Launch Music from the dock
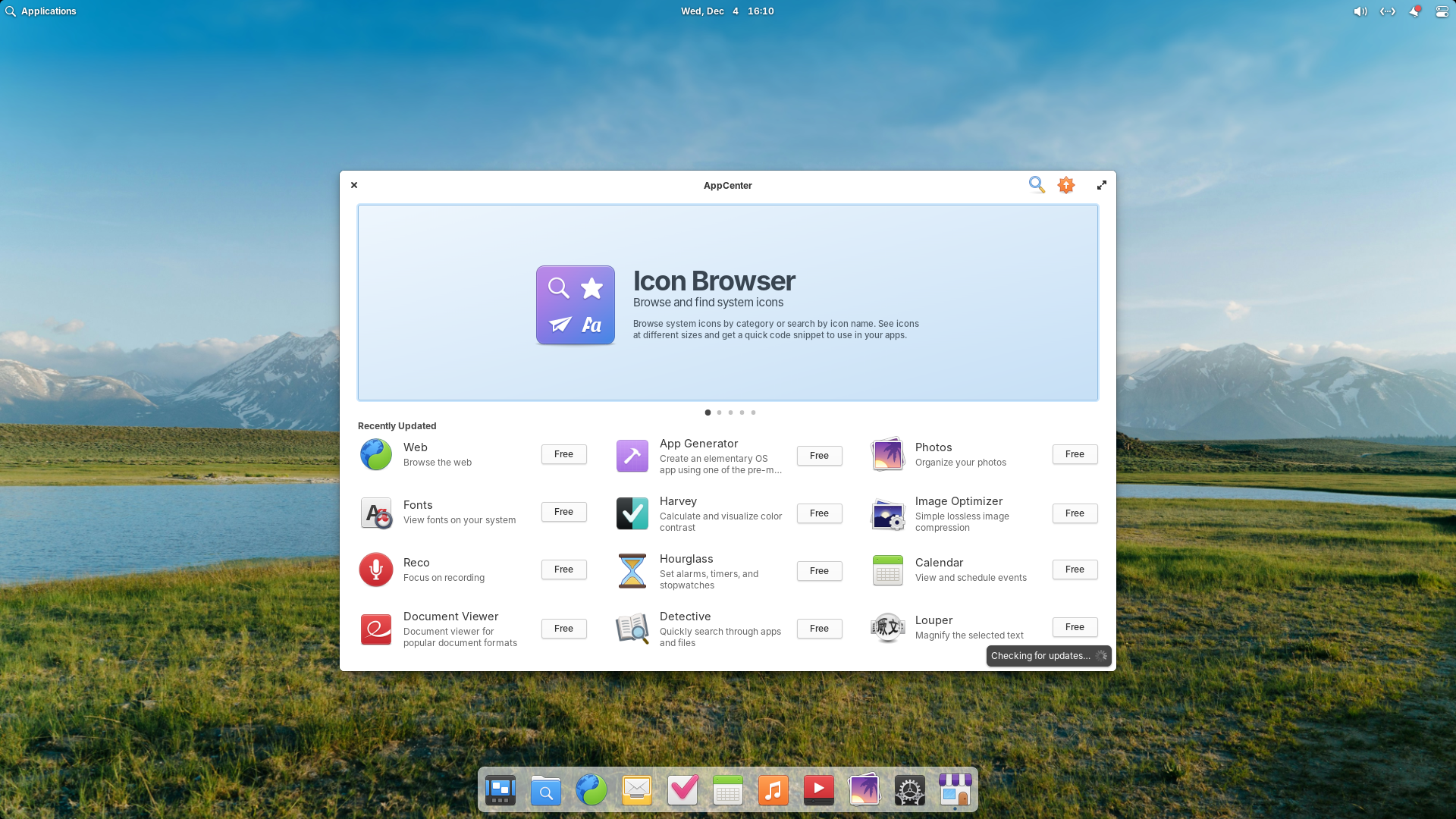Image resolution: width=1456 pixels, height=819 pixels. coord(773,790)
